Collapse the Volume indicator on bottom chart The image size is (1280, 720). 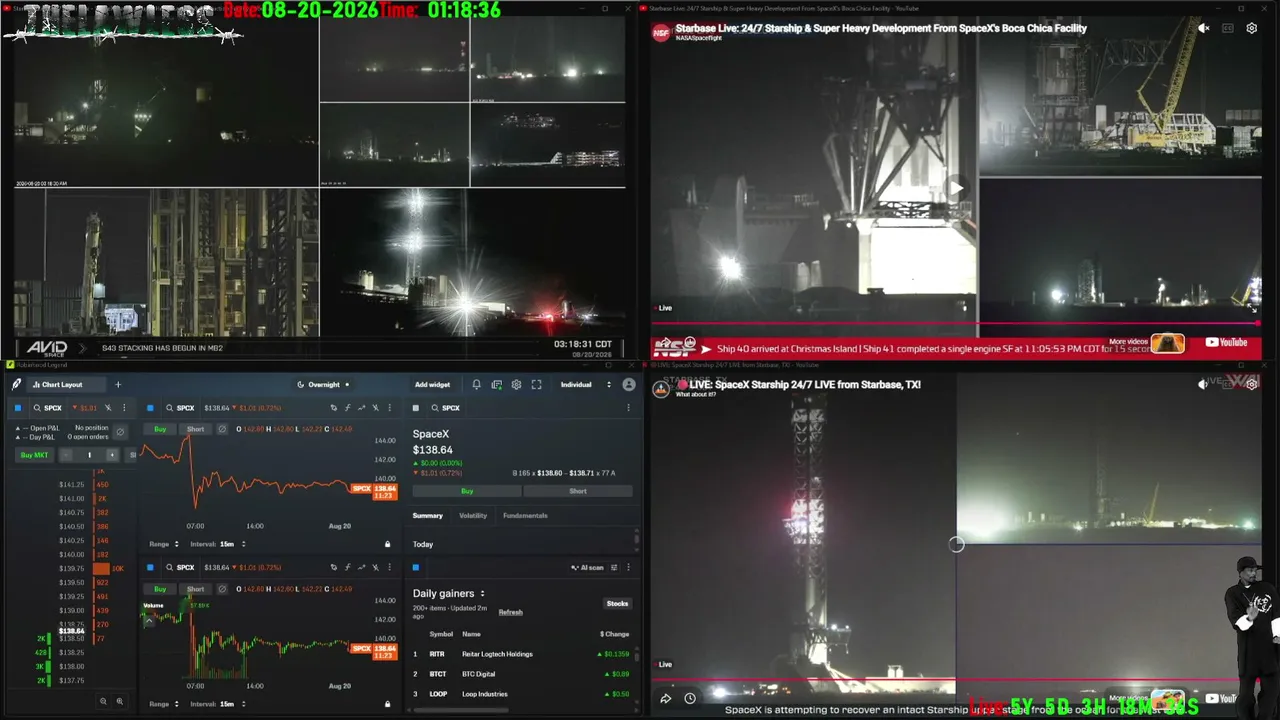point(148,620)
